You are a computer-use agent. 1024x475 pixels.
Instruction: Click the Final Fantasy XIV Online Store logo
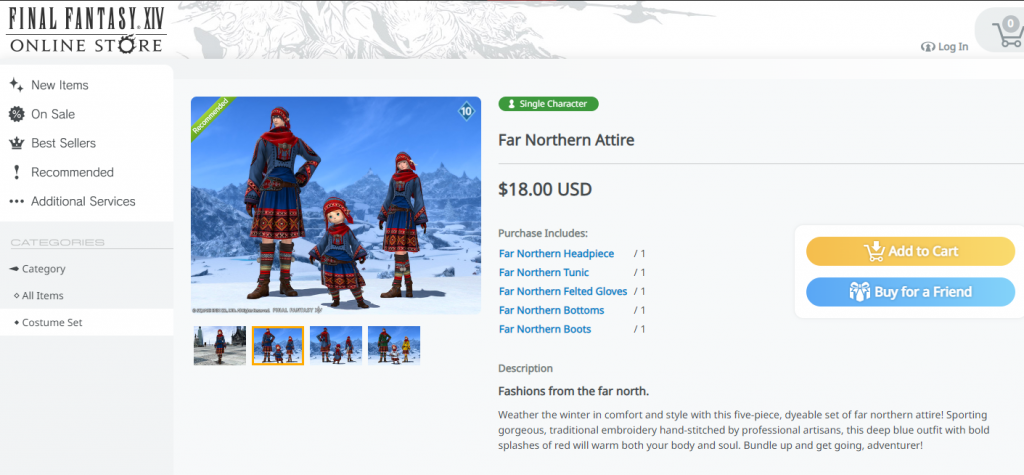pyautogui.click(x=86, y=30)
